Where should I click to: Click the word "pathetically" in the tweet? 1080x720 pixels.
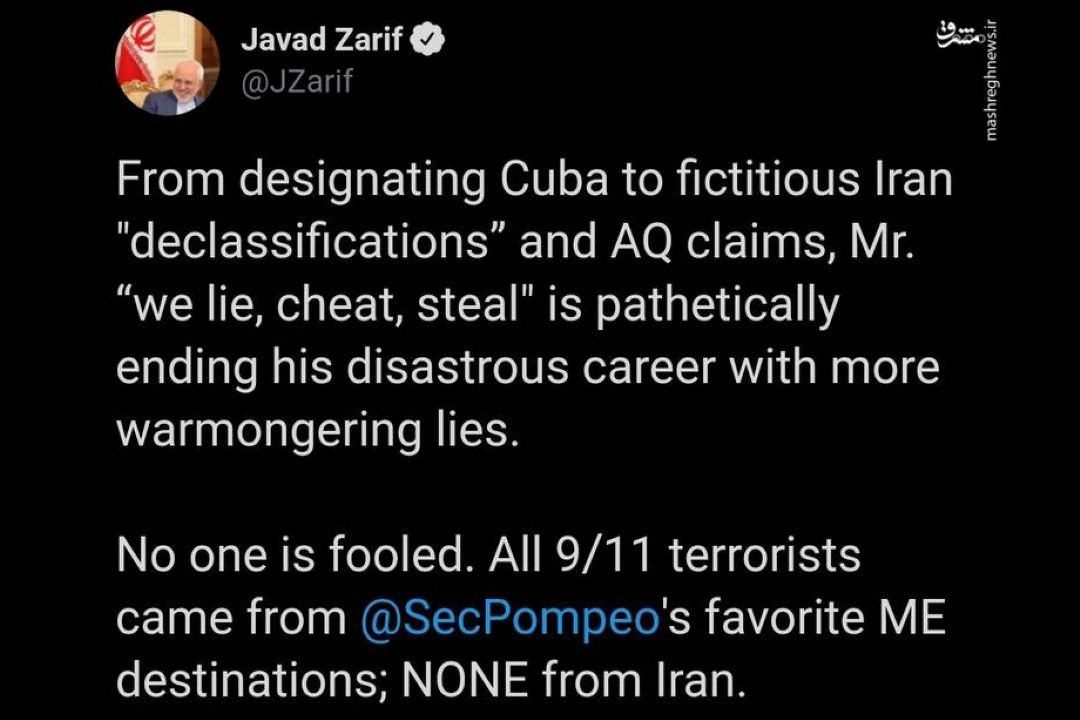(716, 305)
